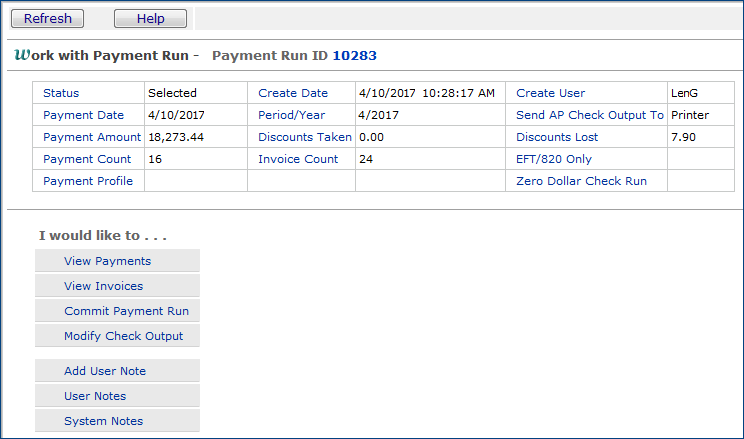The height and width of the screenshot is (439, 744).
Task: Click the Payment Count label
Action: [x=87, y=159]
